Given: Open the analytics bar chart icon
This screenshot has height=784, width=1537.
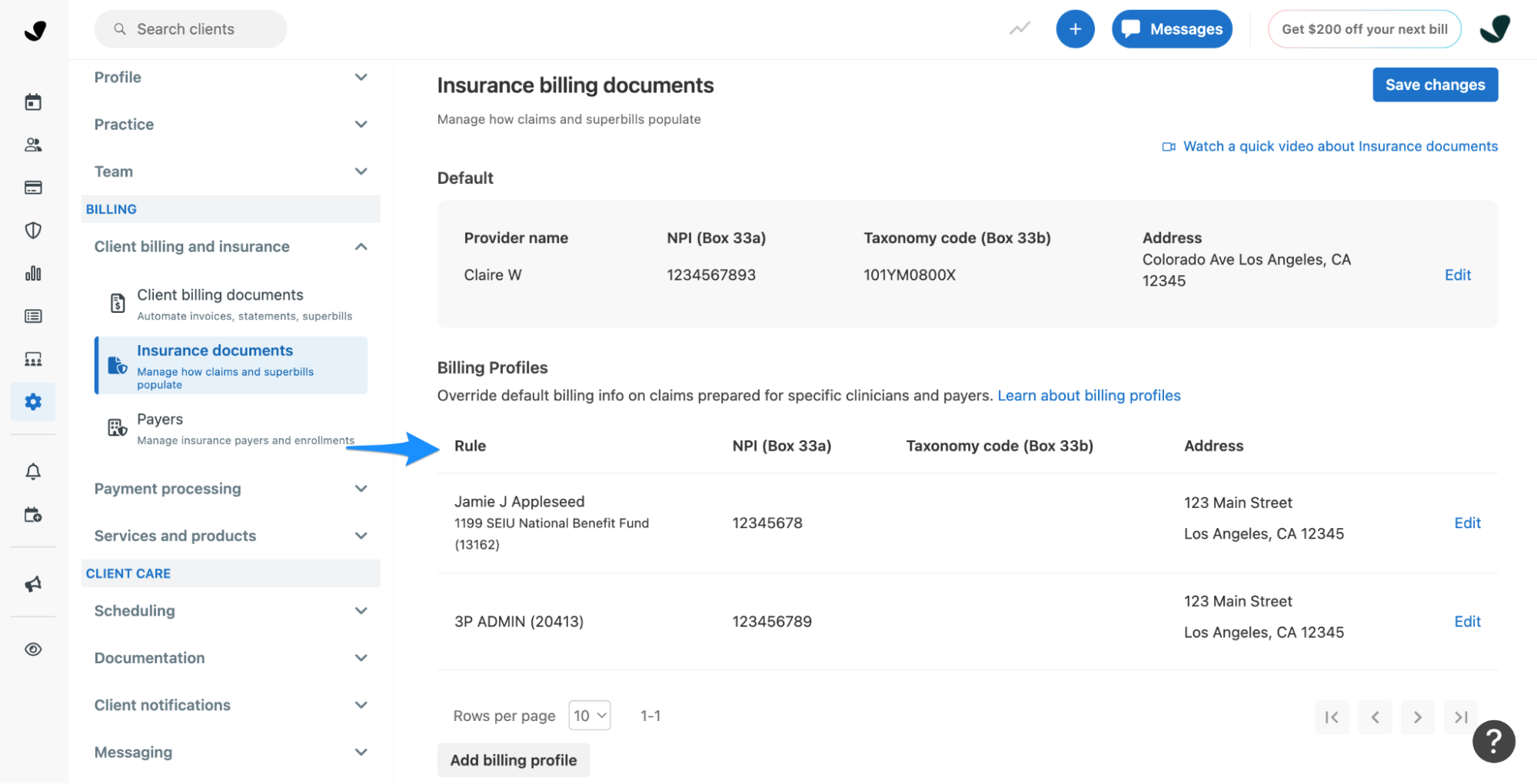Looking at the screenshot, I should pos(33,273).
